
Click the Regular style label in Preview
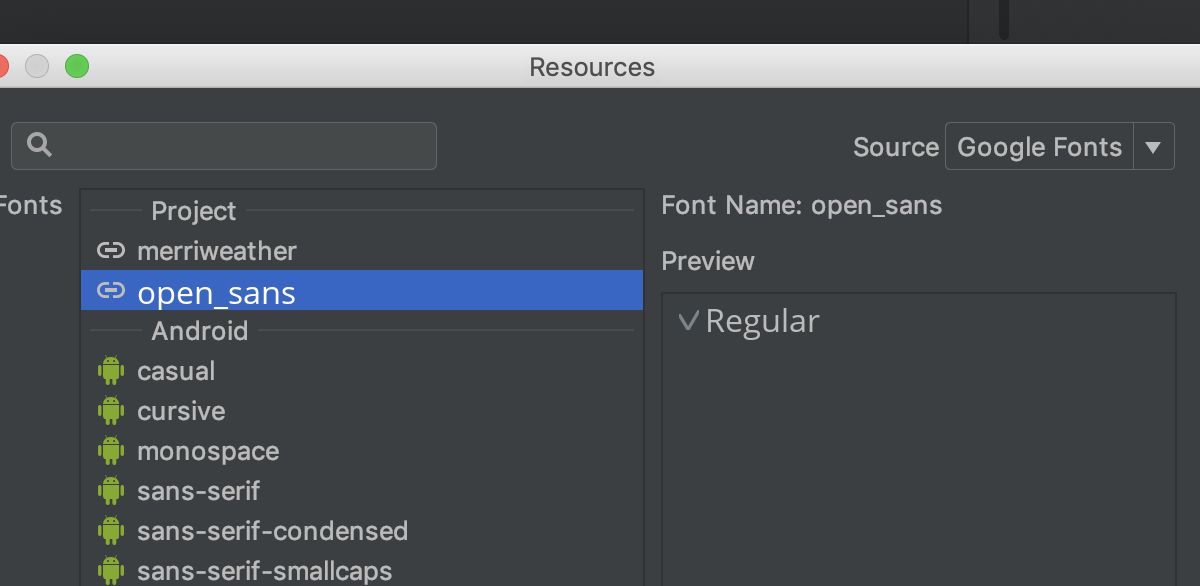click(762, 321)
